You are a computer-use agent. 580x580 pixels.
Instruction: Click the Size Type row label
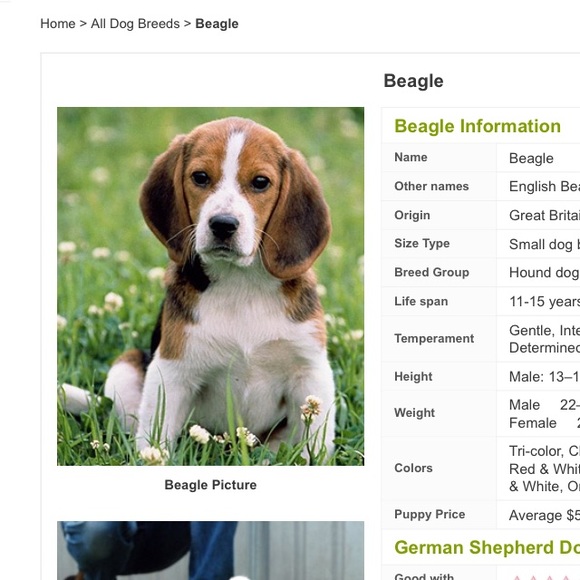pos(422,244)
